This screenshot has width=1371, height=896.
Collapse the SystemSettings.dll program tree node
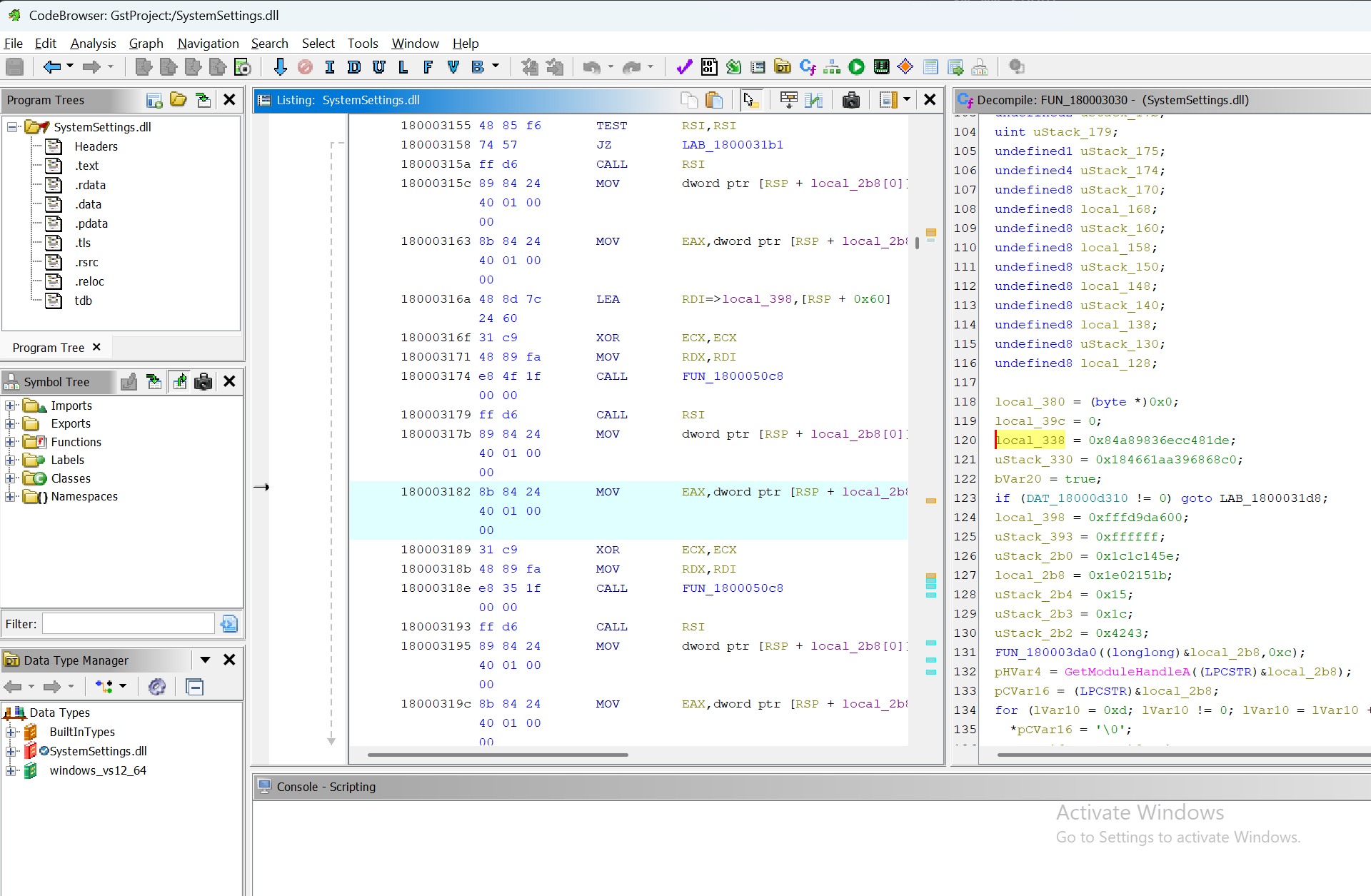pyautogui.click(x=12, y=127)
